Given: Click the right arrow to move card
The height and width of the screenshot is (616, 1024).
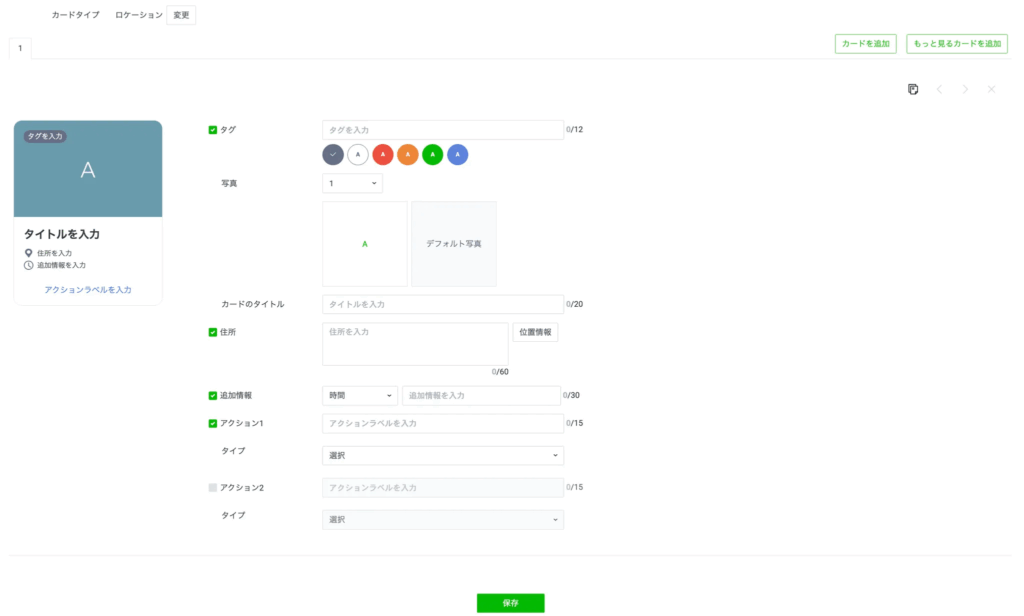Looking at the screenshot, I should coord(965,89).
